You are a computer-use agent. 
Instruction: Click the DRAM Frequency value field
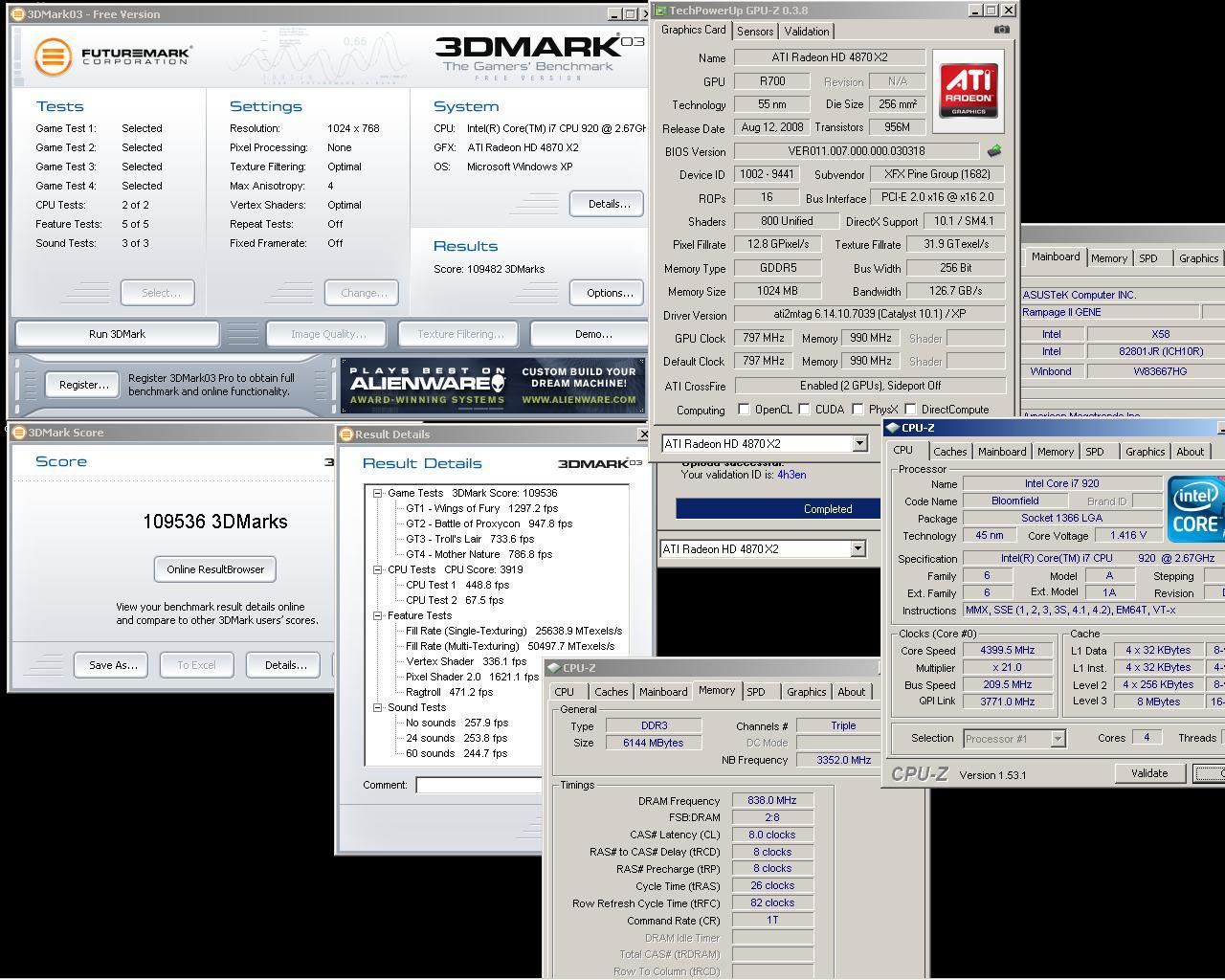[x=772, y=801]
